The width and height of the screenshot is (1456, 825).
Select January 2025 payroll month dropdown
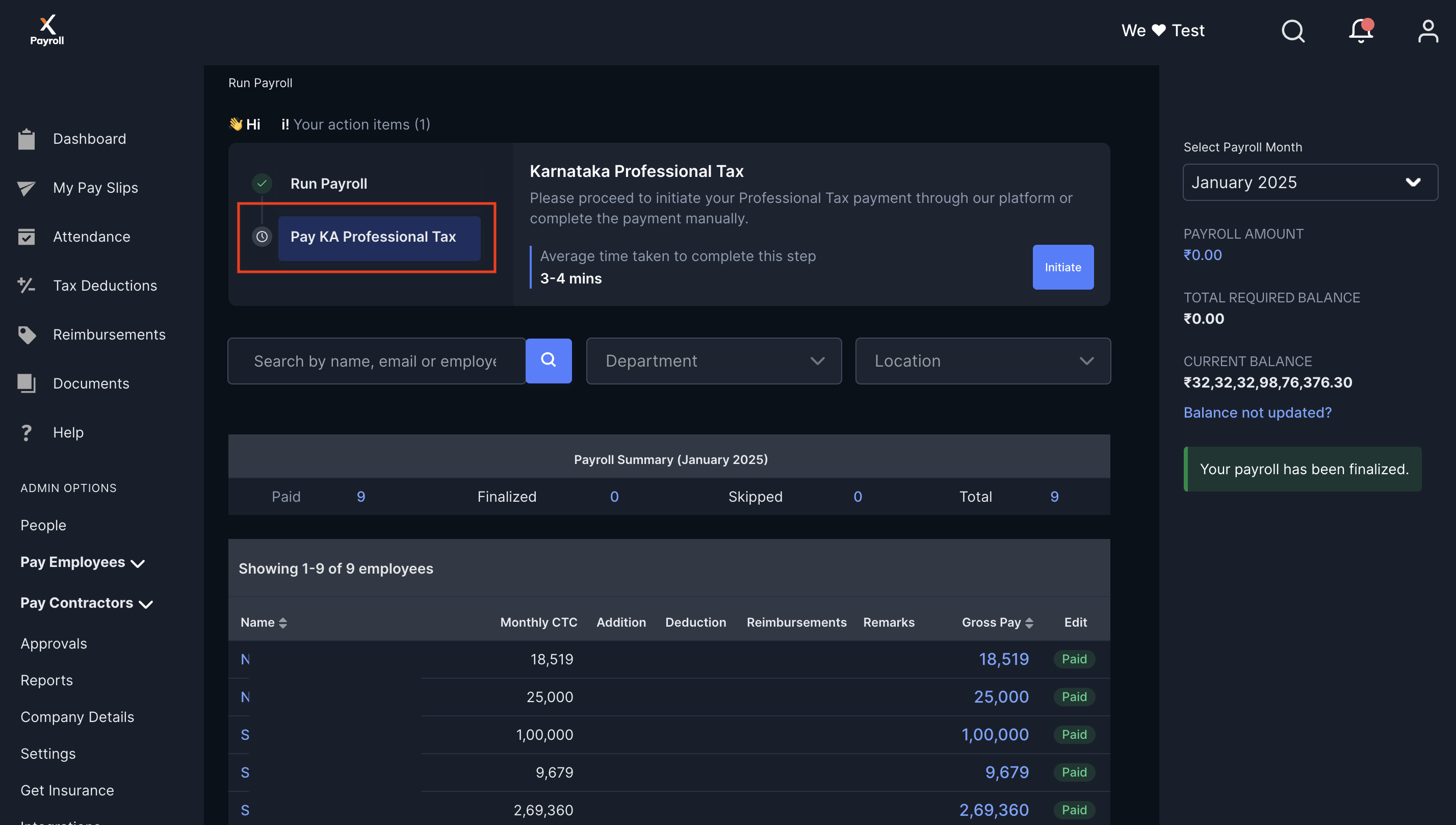[1304, 181]
